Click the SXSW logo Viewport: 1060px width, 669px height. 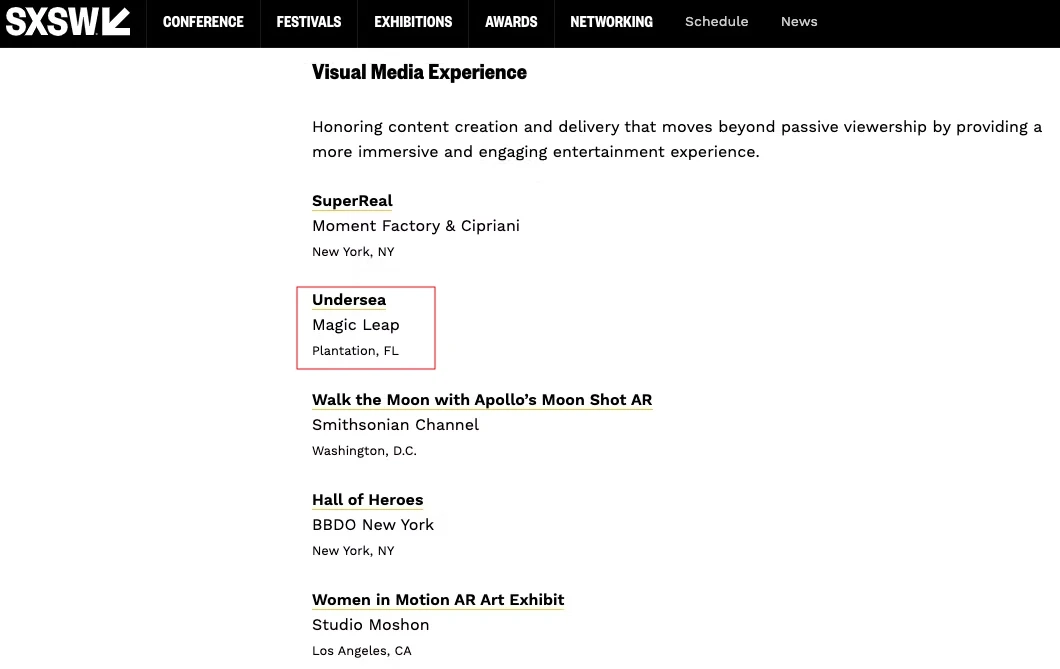click(x=68, y=22)
